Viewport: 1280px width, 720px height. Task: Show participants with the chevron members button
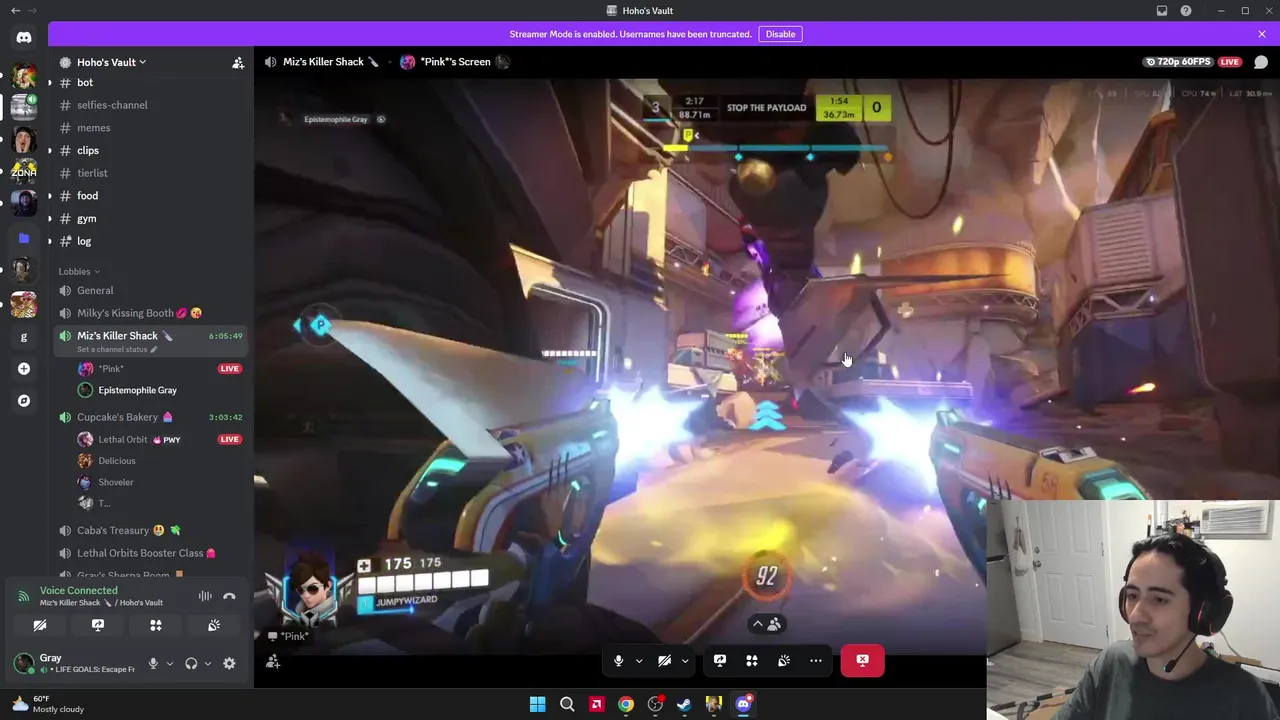pos(766,624)
